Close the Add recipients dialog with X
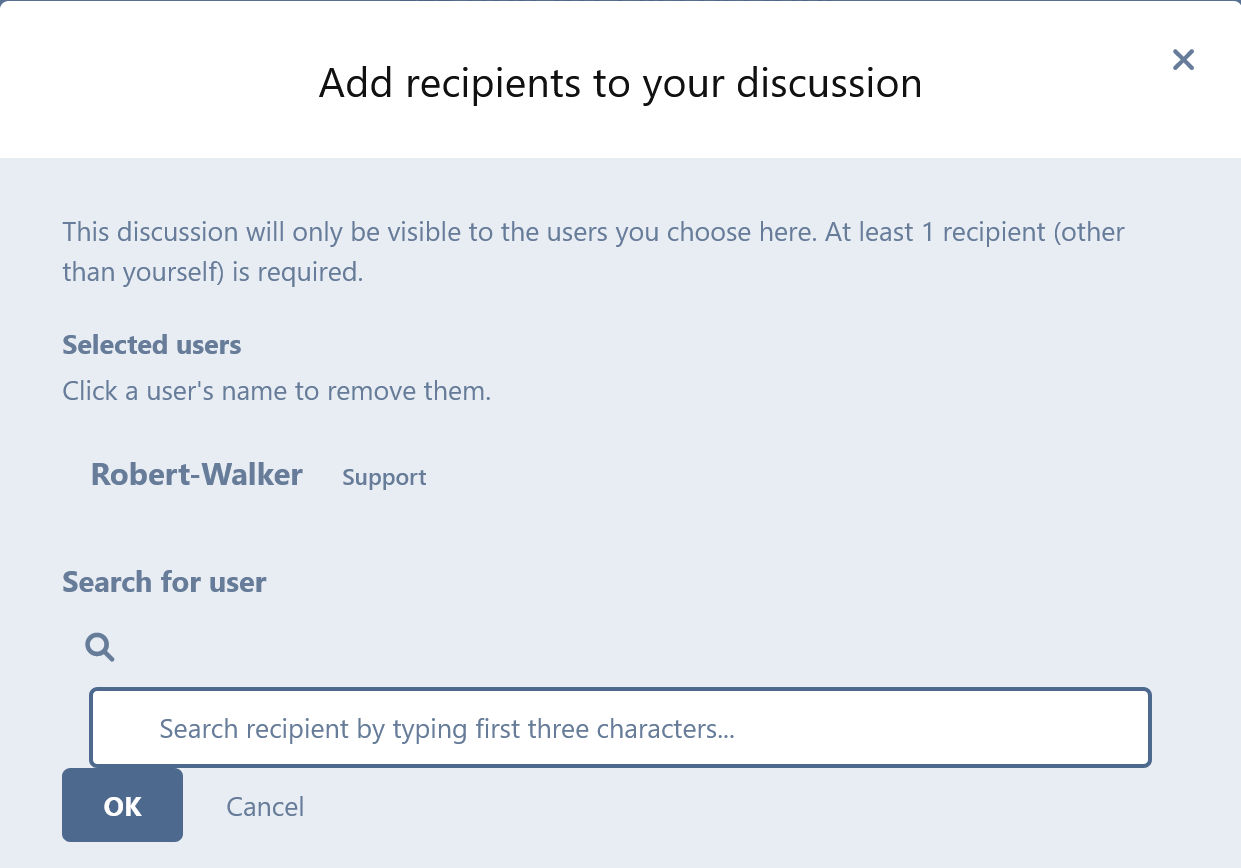 pyautogui.click(x=1183, y=60)
